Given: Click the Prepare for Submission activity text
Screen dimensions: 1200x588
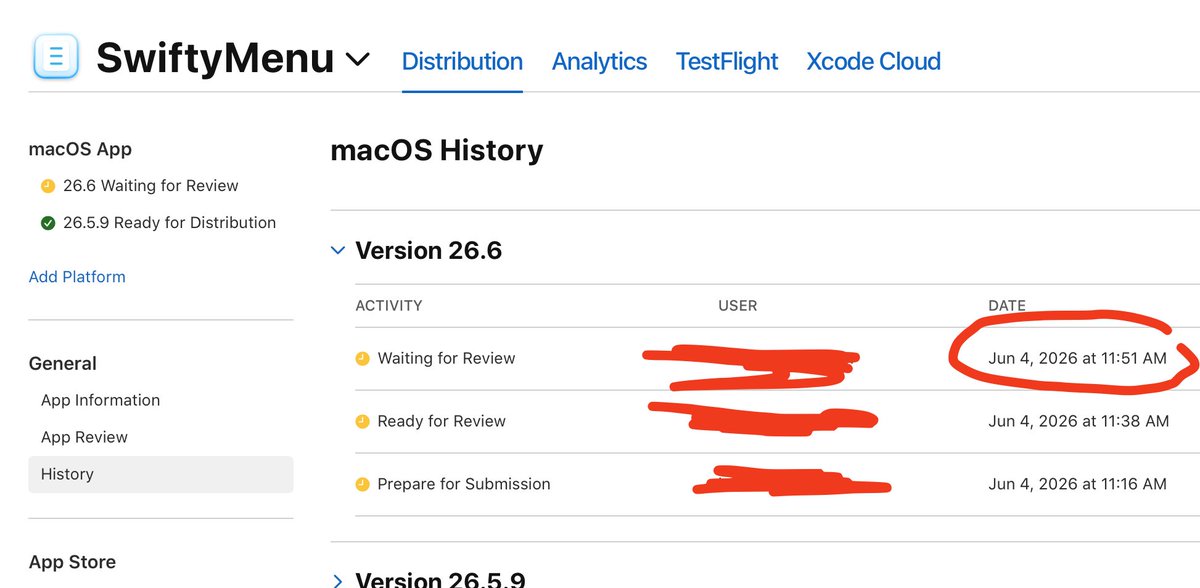Looking at the screenshot, I should 464,484.
